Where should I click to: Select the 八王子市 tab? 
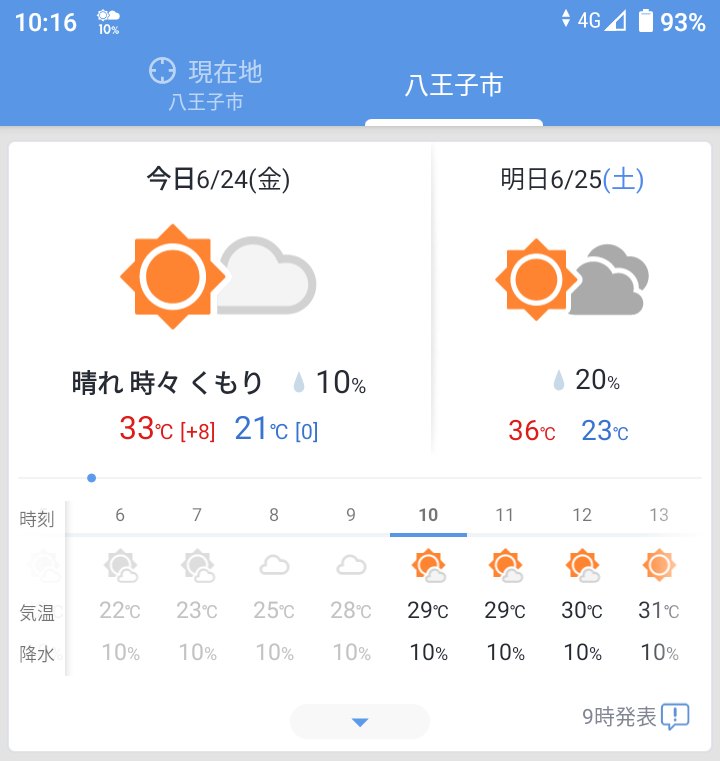pos(454,86)
